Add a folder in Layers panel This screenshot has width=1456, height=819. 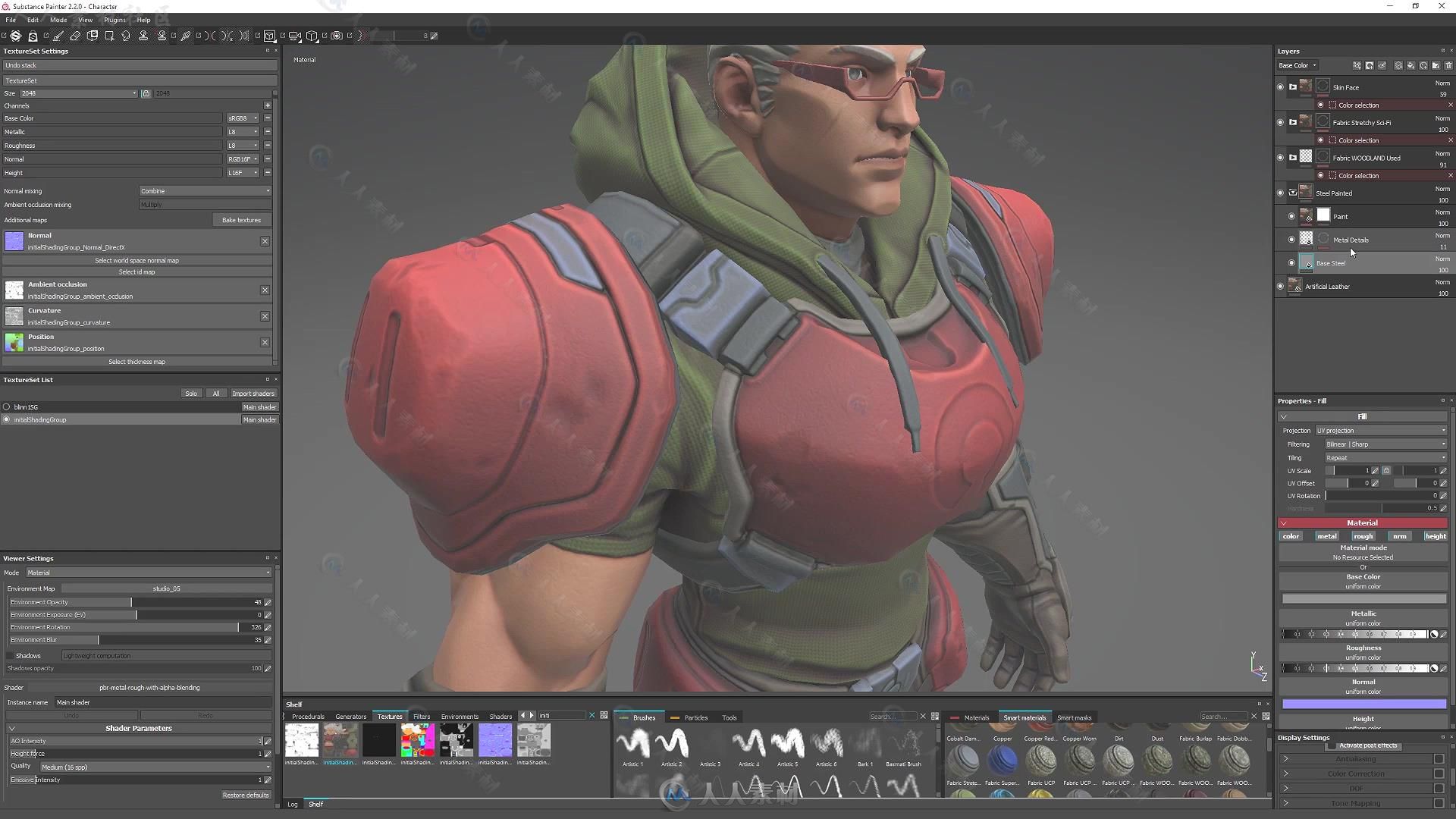click(x=1436, y=65)
